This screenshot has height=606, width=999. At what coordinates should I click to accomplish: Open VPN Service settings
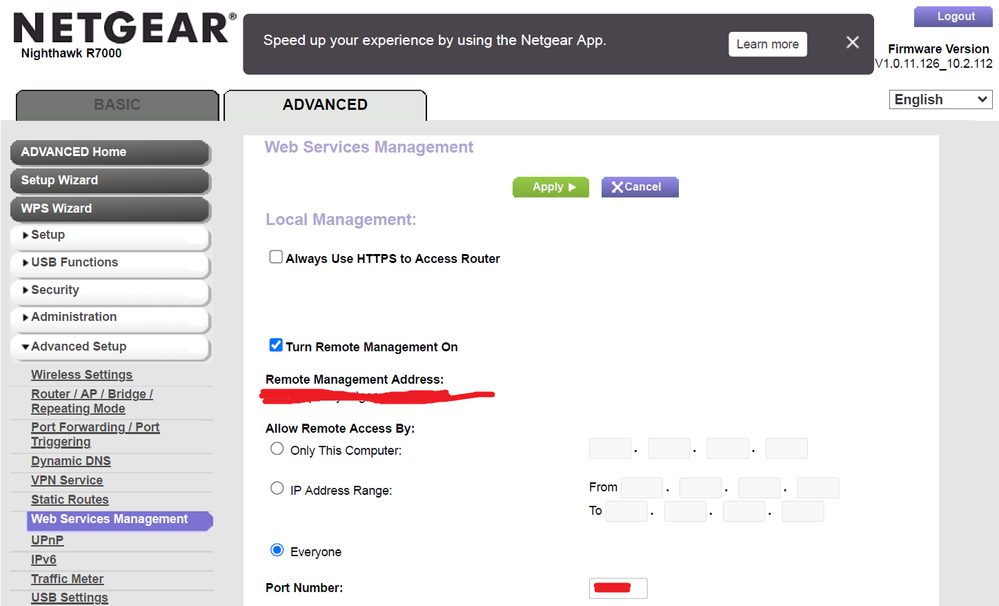pyautogui.click(x=67, y=480)
